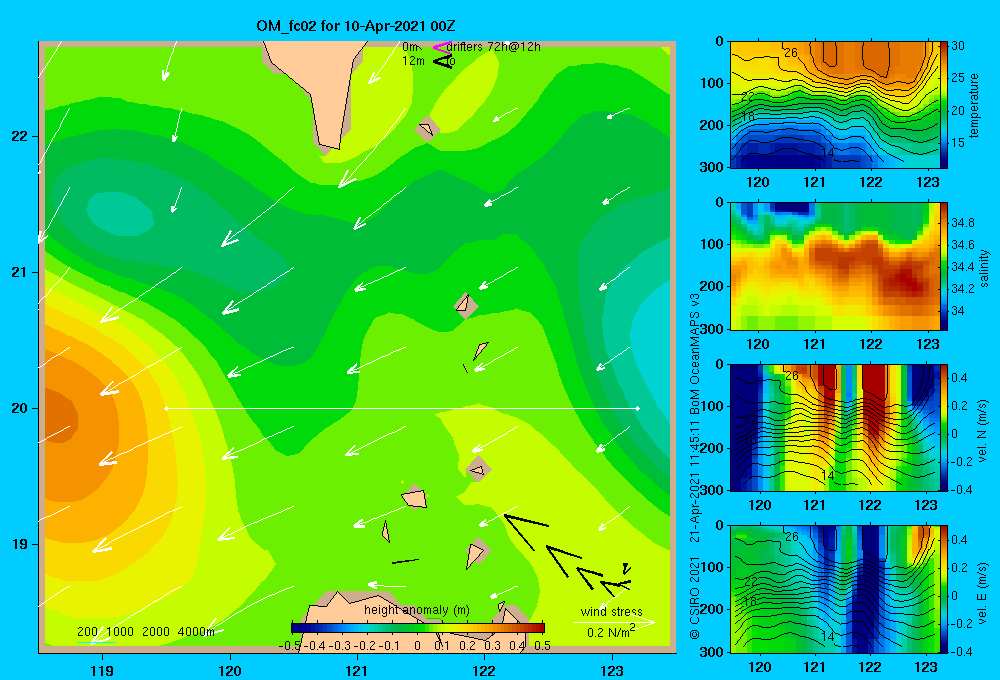The image size is (1000, 680).
Task: Click the salinity panel color scale bar
Action: pyautogui.click(x=944, y=267)
